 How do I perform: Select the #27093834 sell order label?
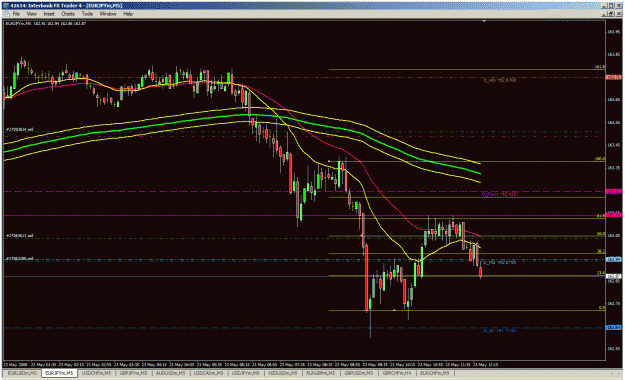(x=19, y=130)
